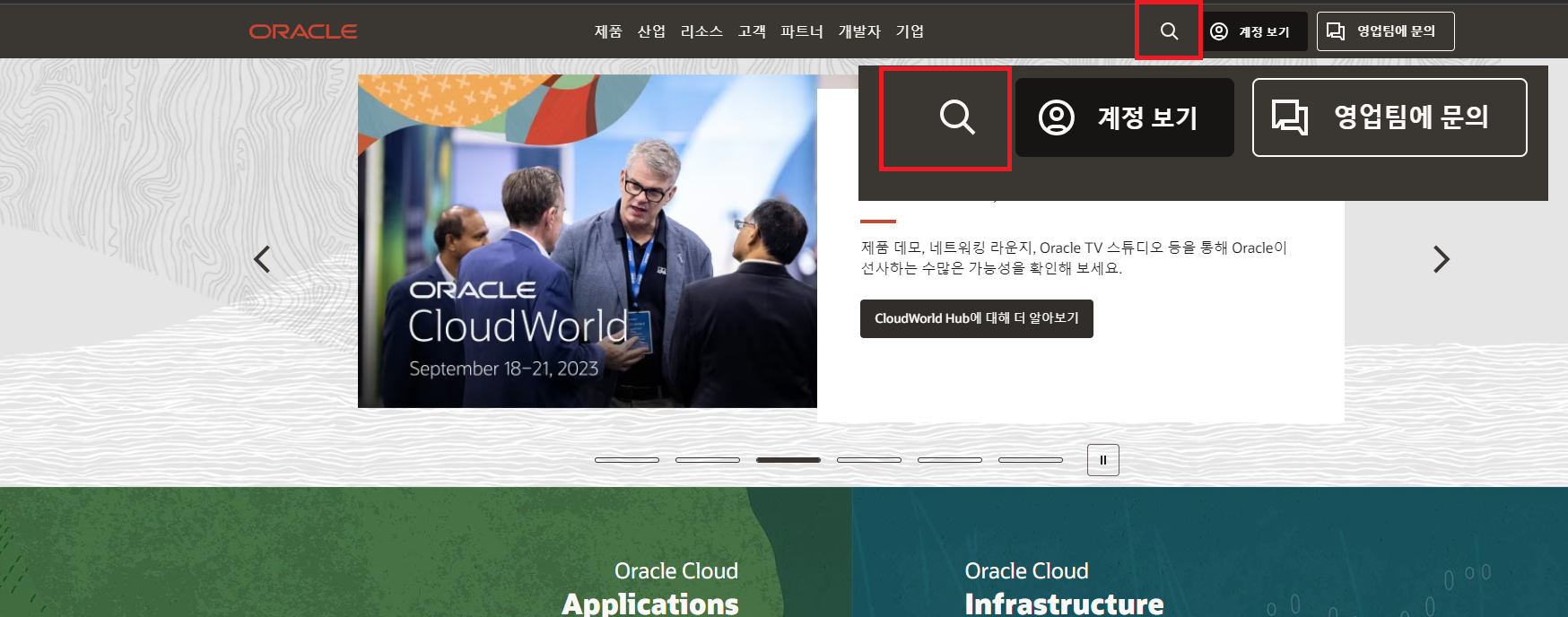Screen dimensions: 1568x617
Task: Pause the carousel autoplay
Action: click(x=1103, y=460)
